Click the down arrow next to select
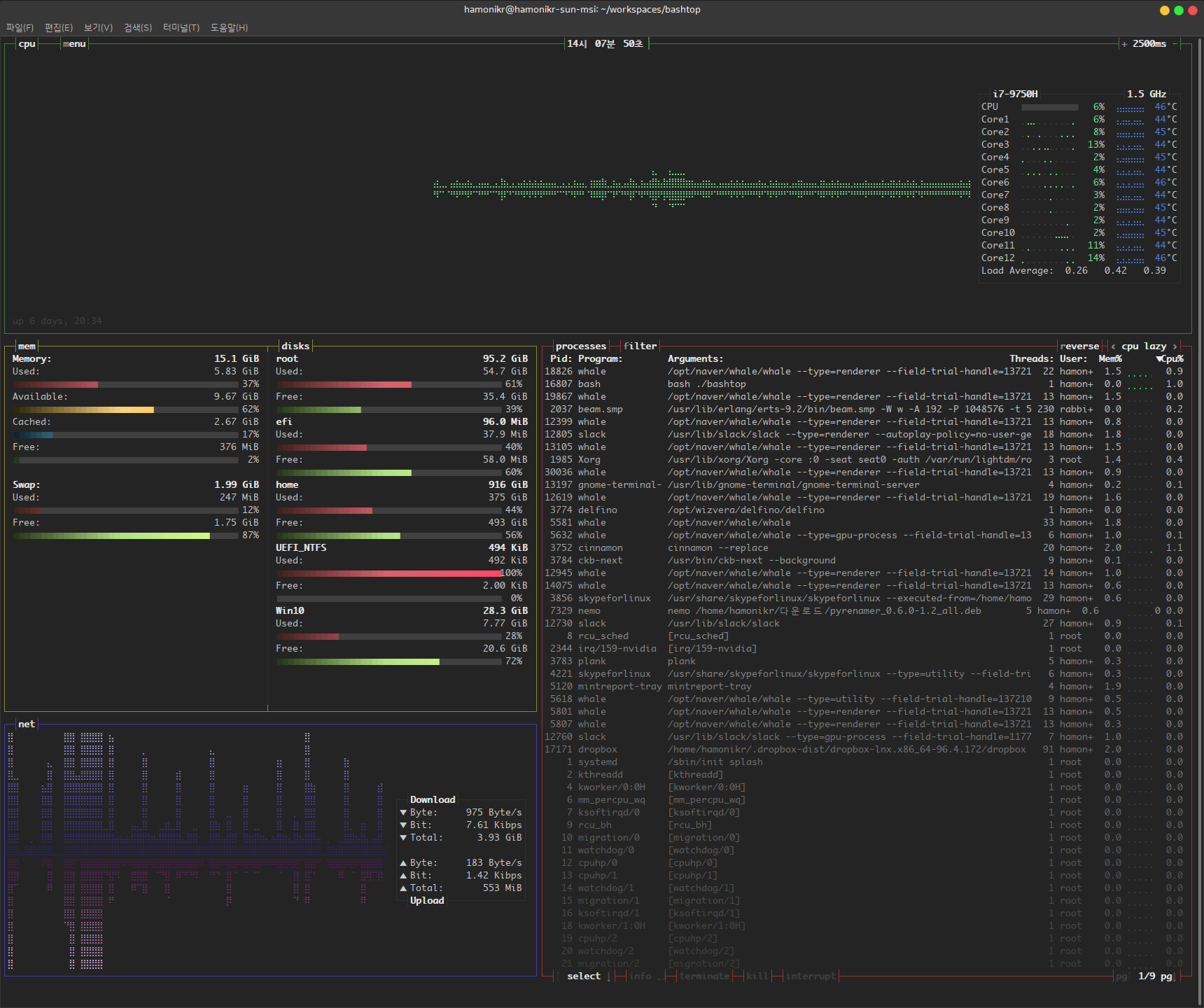This screenshot has width=1204, height=1008. [x=609, y=976]
